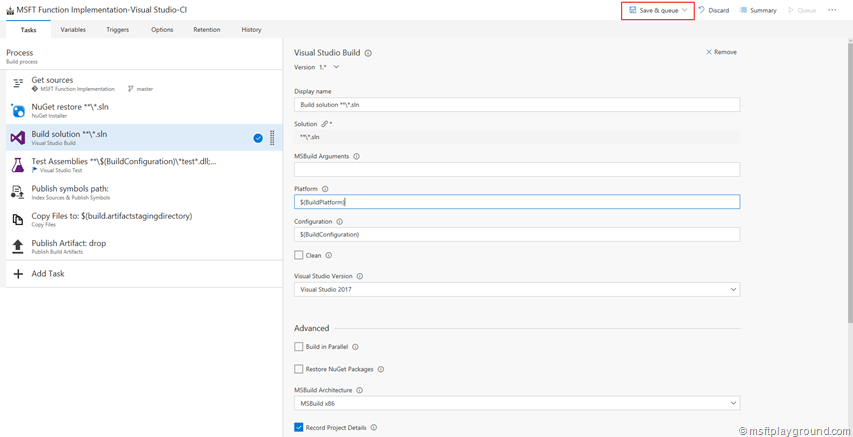This screenshot has height=437, width=853.
Task: Click the Publish symbols path icon
Action: (18, 193)
